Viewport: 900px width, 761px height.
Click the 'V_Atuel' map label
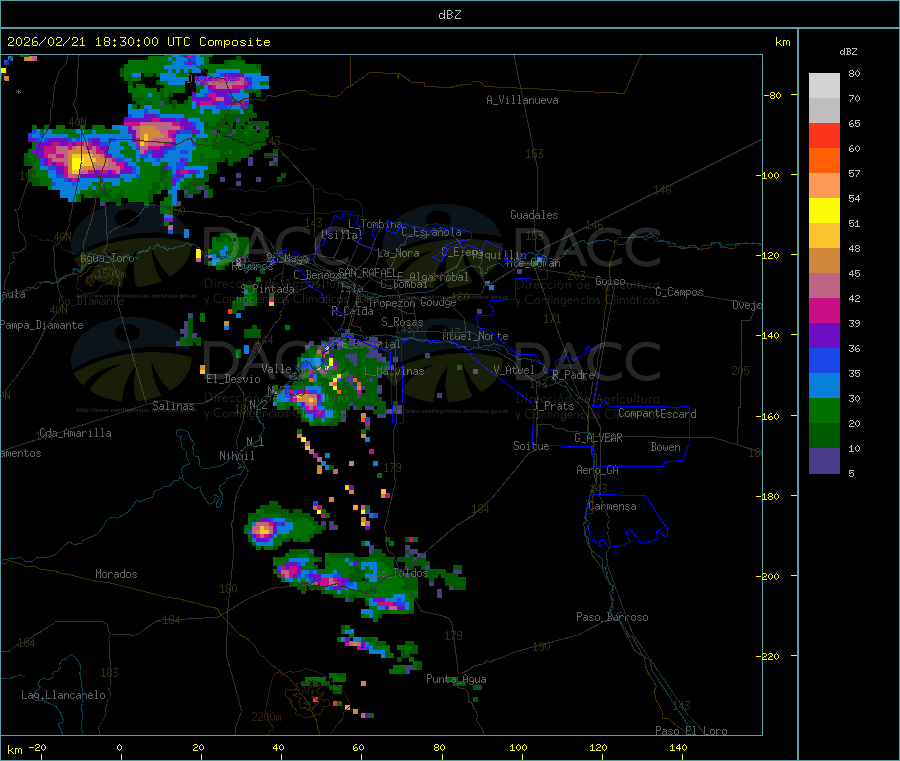coord(514,370)
